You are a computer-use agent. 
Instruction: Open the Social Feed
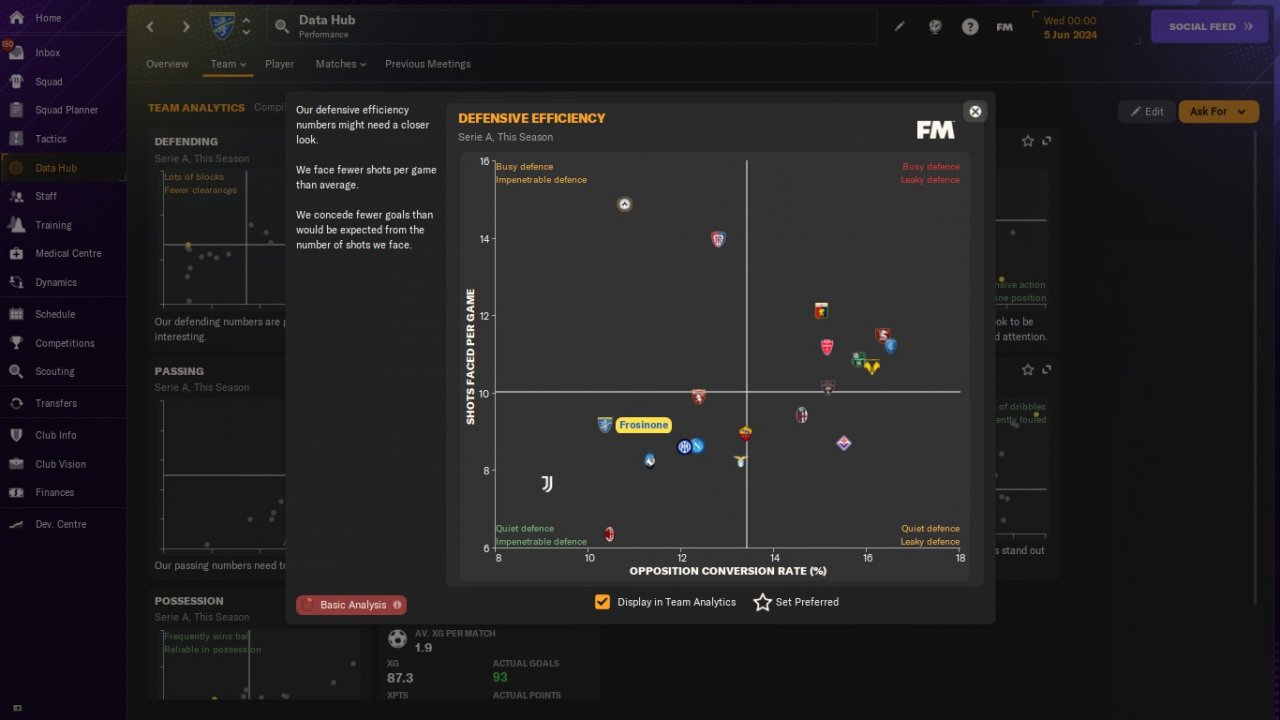[1210, 27]
